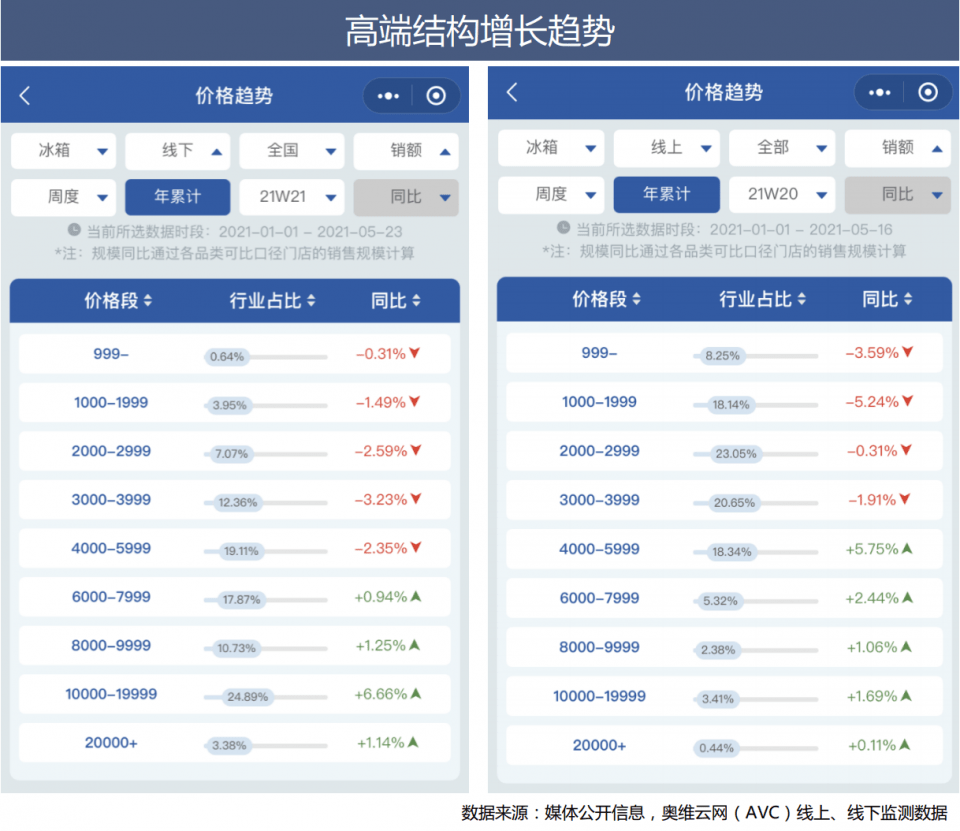
Task: Open more options dots in left panel
Action: pyautogui.click(x=388, y=96)
